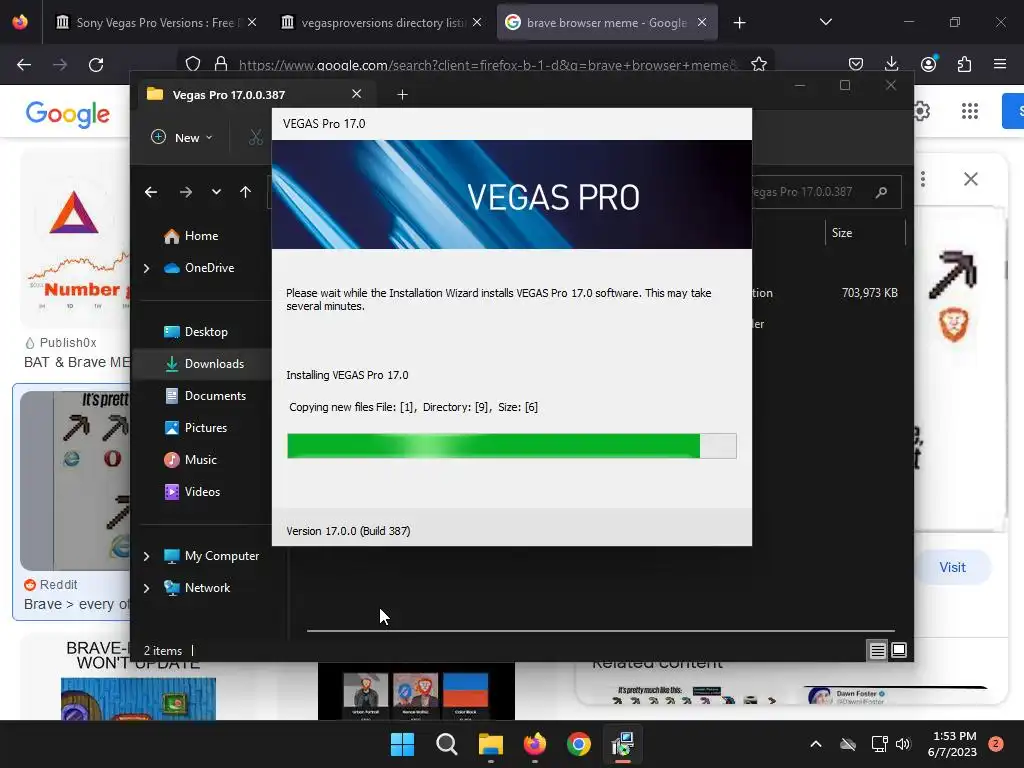Open the Google apps grid icon

pyautogui.click(x=970, y=111)
